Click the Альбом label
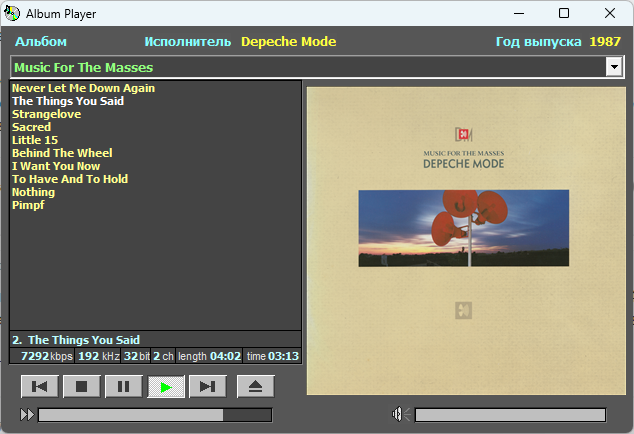 (41, 41)
